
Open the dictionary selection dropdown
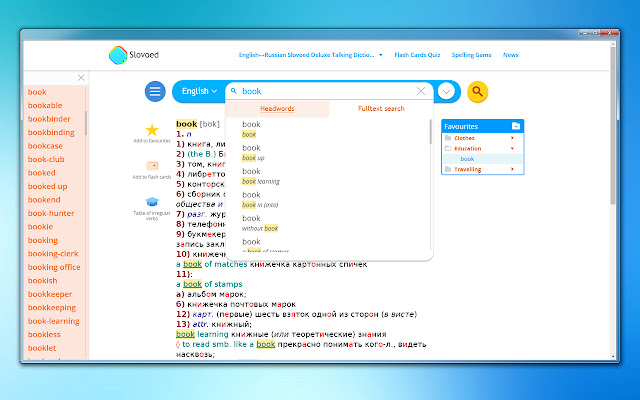coord(311,55)
